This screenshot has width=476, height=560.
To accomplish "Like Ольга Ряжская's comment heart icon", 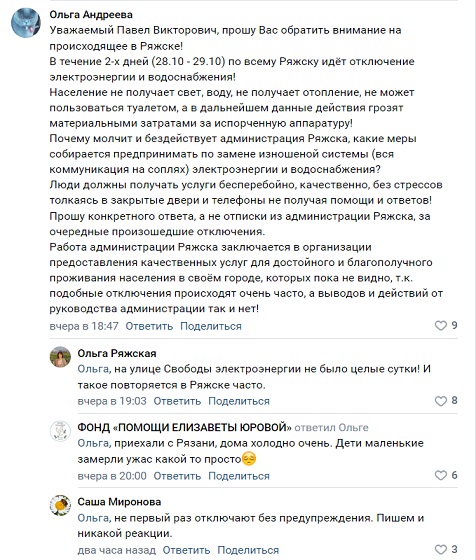I will (441, 401).
